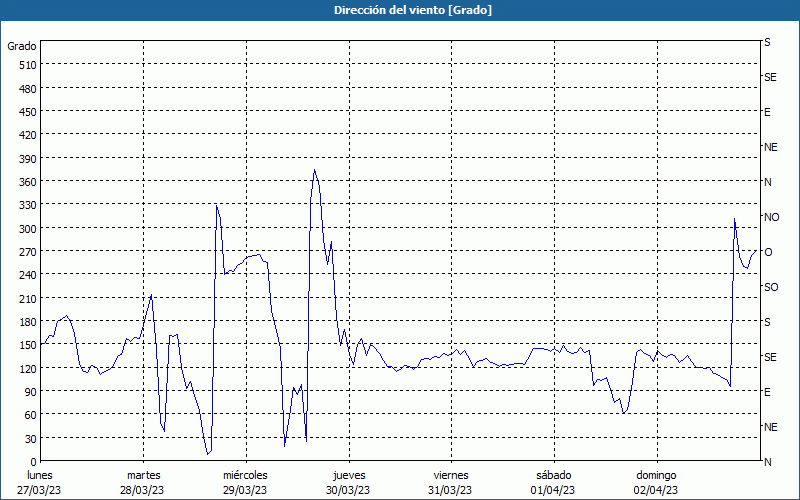Click the chart title 'Dirección del viento [Grado]'
The image size is (800, 500).
click(x=413, y=10)
